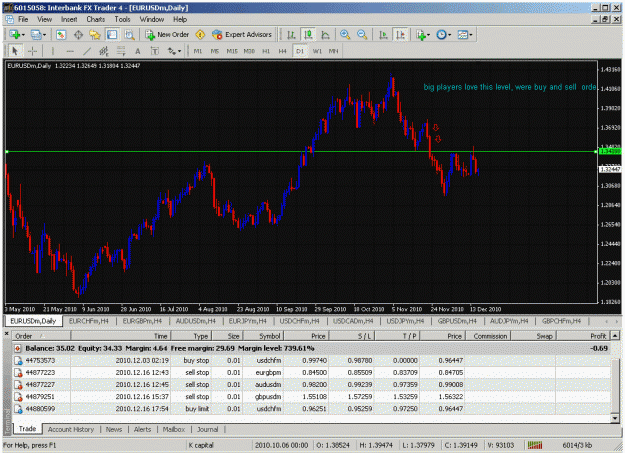Click the order icon for 44753573

click(18, 361)
